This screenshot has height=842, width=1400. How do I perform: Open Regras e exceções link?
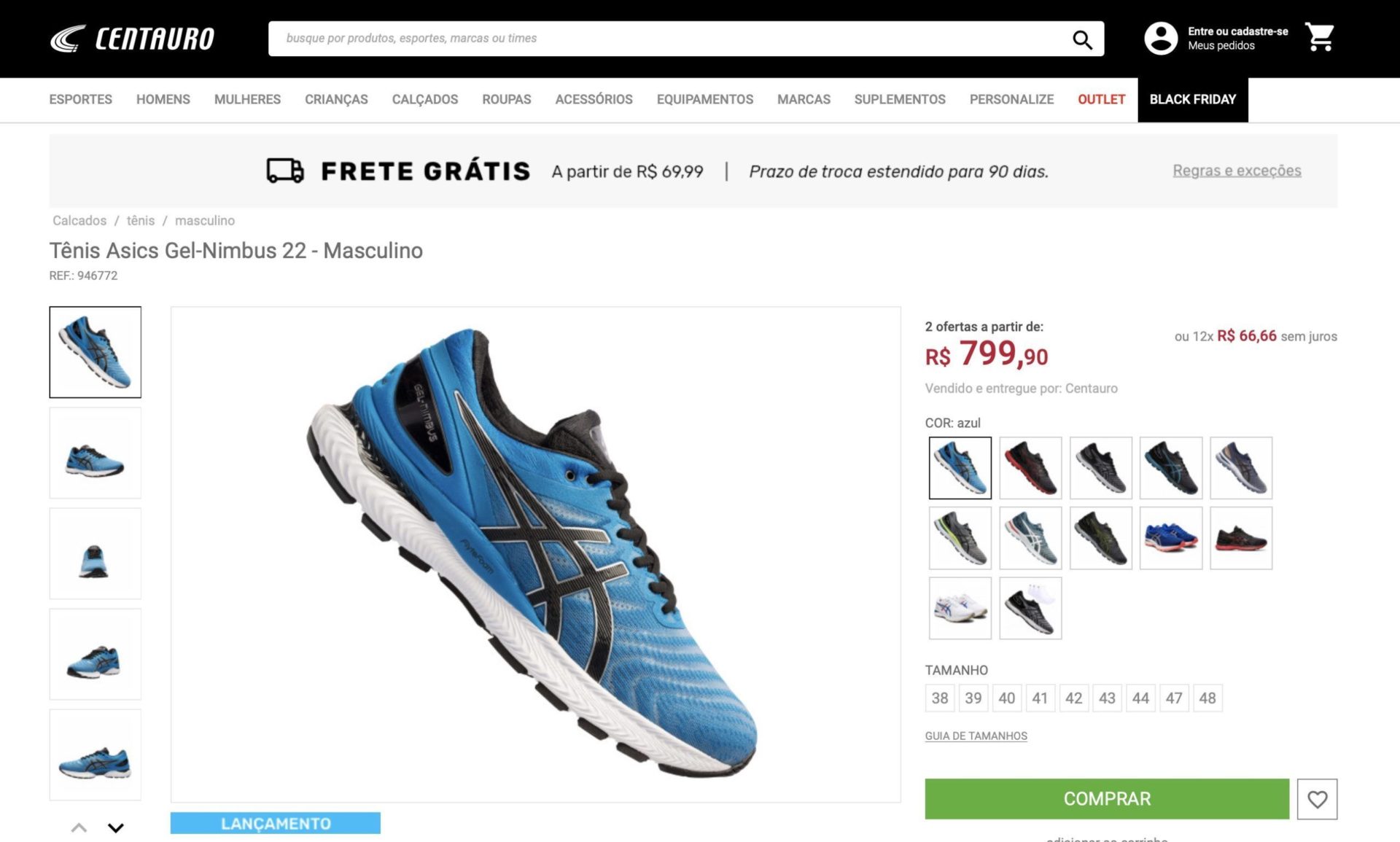click(x=1237, y=171)
